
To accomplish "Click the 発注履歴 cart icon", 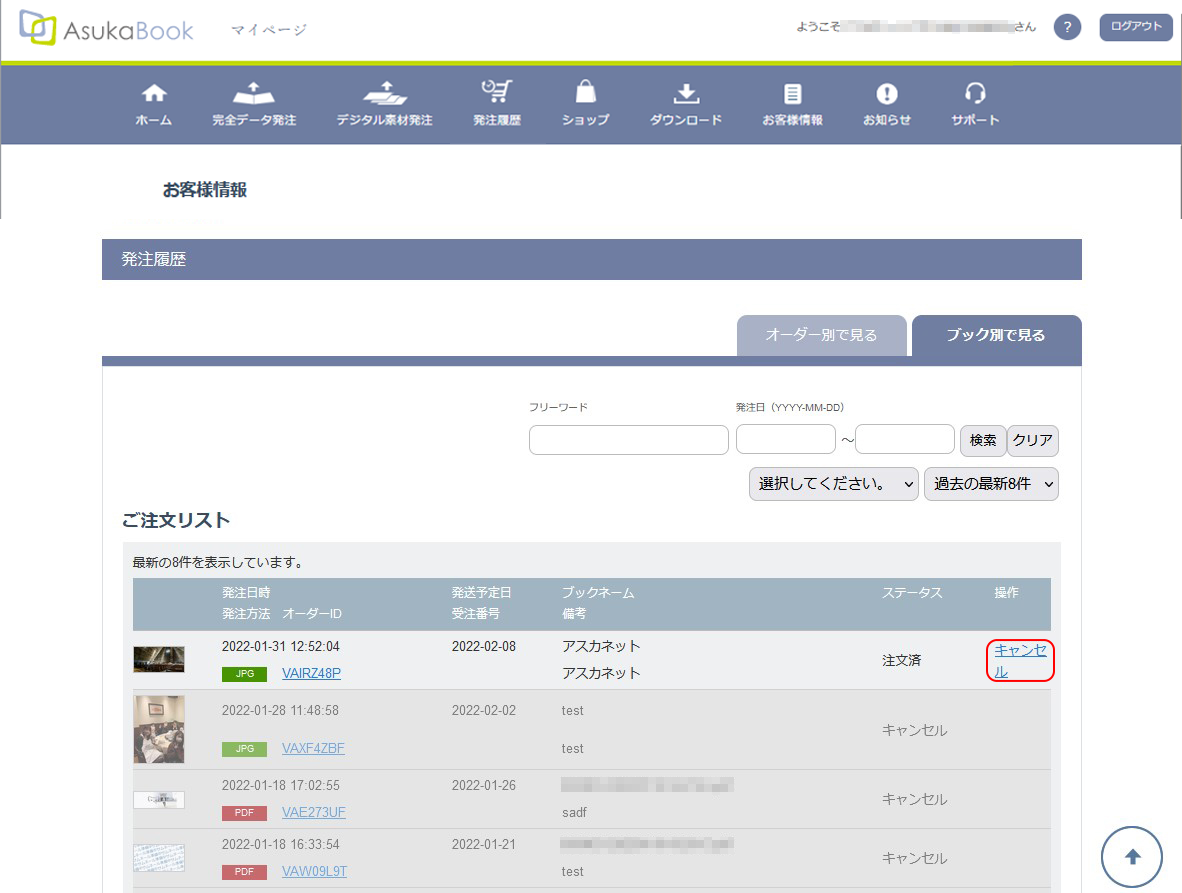I will point(496,93).
